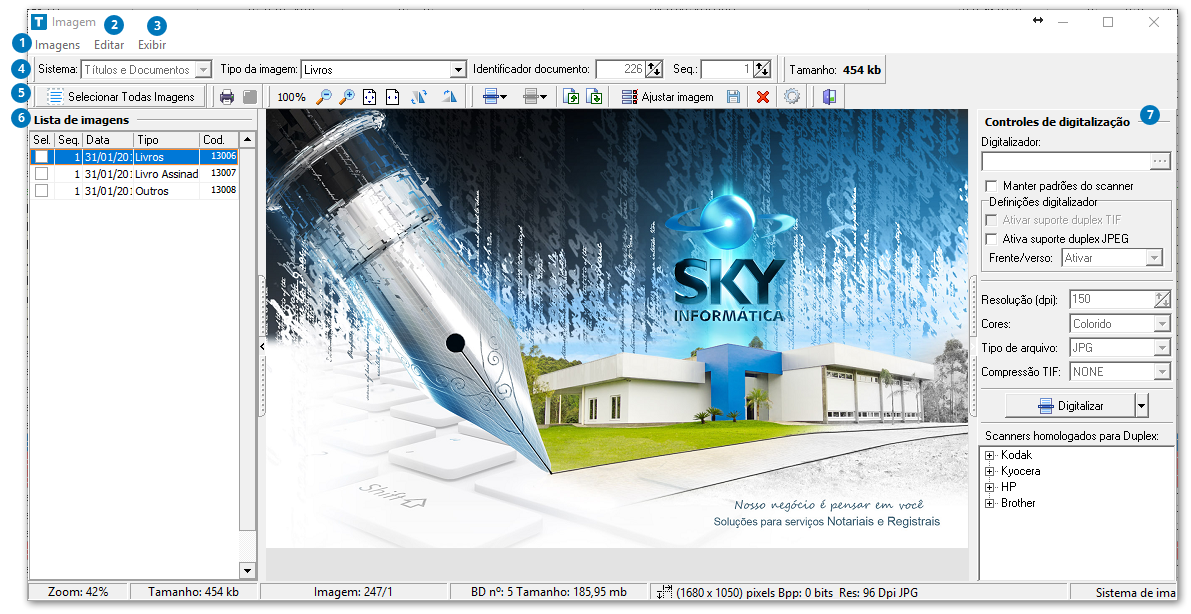Click the settings gear icon in the toolbar
The height and width of the screenshot is (614, 1191).
point(792,97)
